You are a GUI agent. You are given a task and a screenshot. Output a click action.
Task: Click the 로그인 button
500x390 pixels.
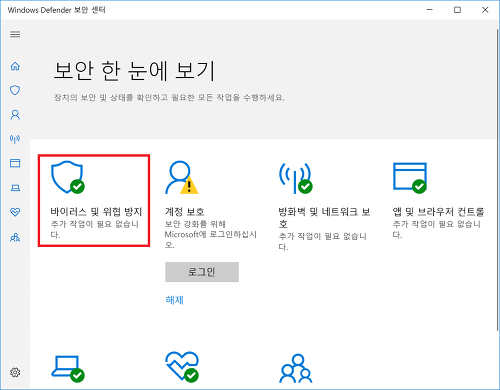point(202,272)
